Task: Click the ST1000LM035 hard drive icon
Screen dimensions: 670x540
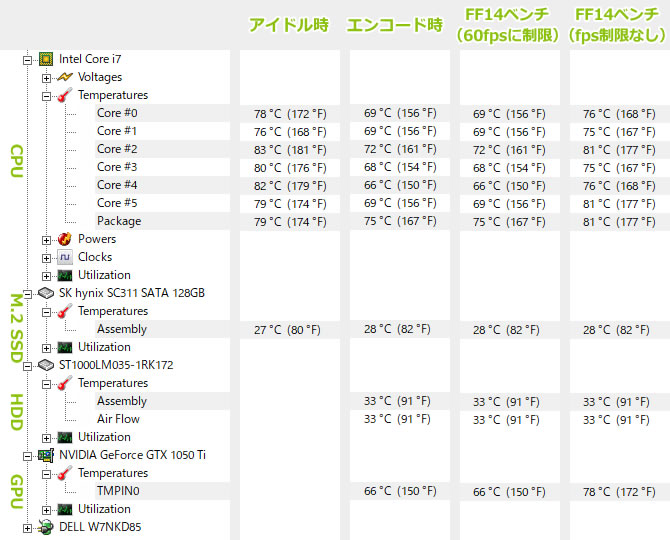Action: (x=46, y=365)
